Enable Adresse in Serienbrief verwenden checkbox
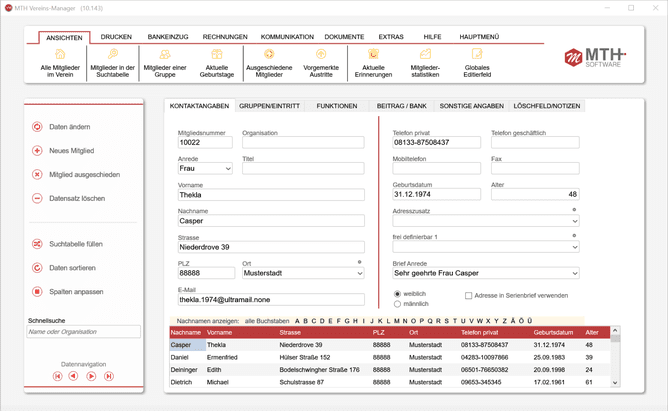Image resolution: width=668 pixels, height=411 pixels. click(x=469, y=296)
